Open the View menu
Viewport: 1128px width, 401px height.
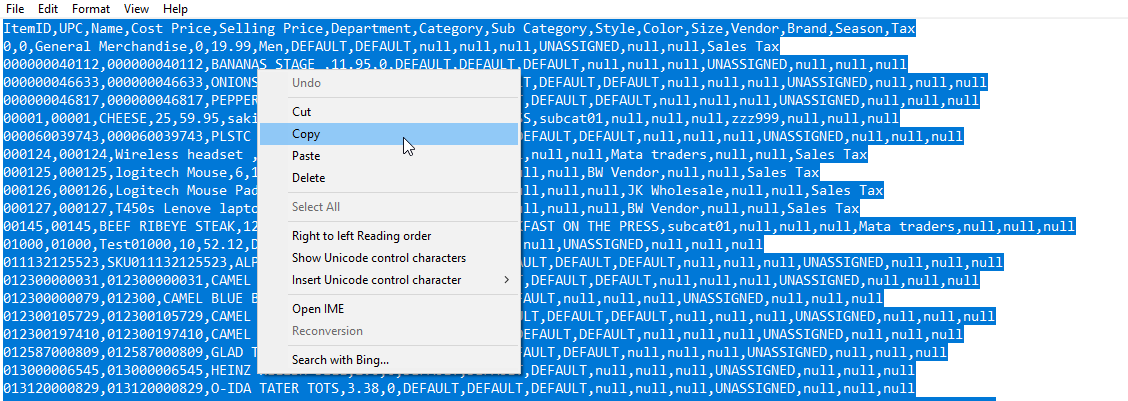(136, 9)
